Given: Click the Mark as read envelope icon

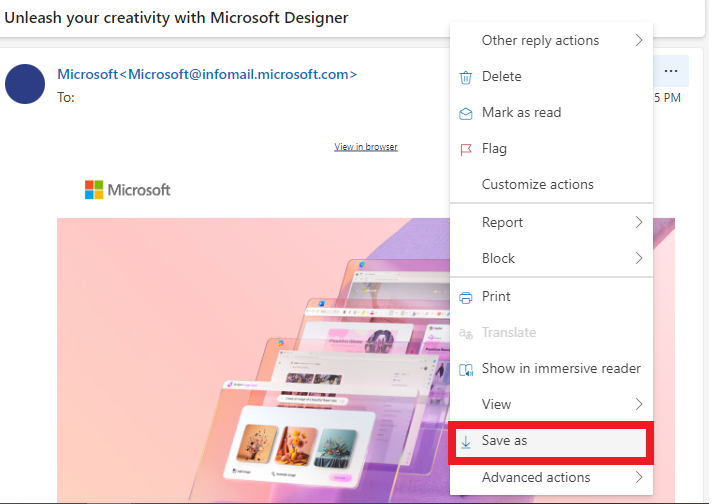Looking at the screenshot, I should coord(465,114).
